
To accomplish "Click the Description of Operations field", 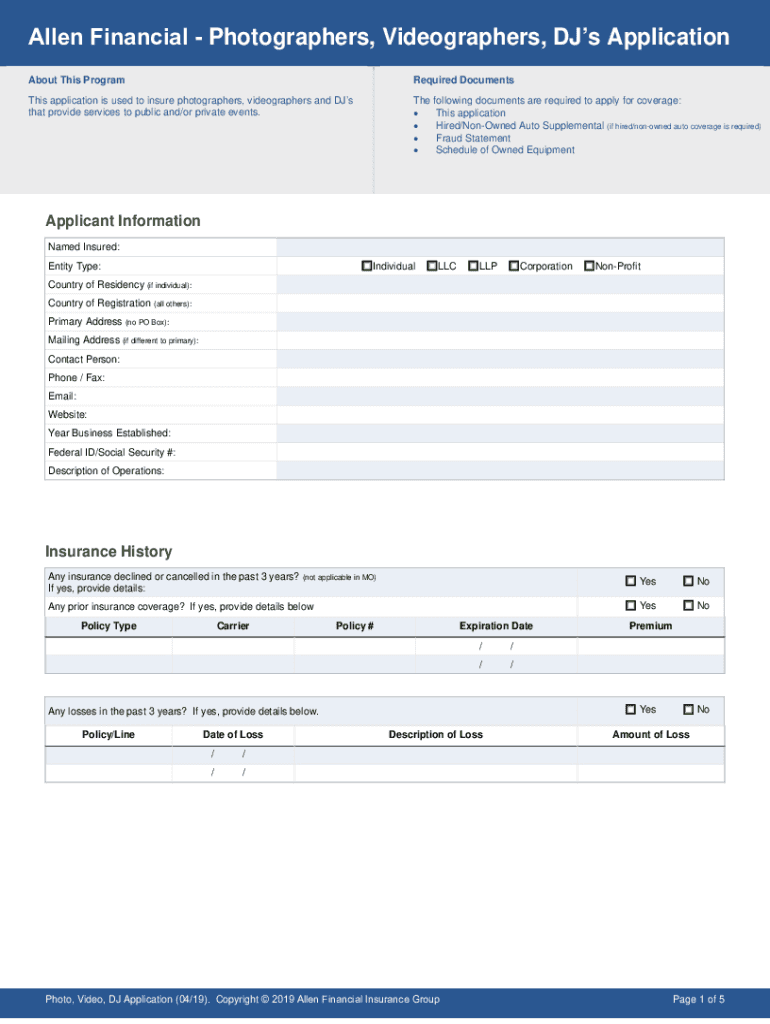I will [x=500, y=471].
